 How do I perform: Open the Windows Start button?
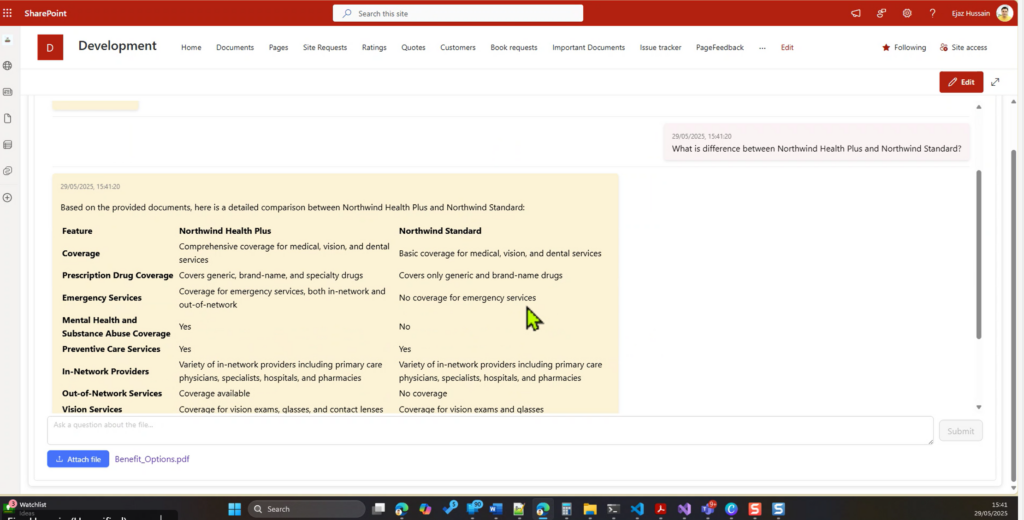234,509
